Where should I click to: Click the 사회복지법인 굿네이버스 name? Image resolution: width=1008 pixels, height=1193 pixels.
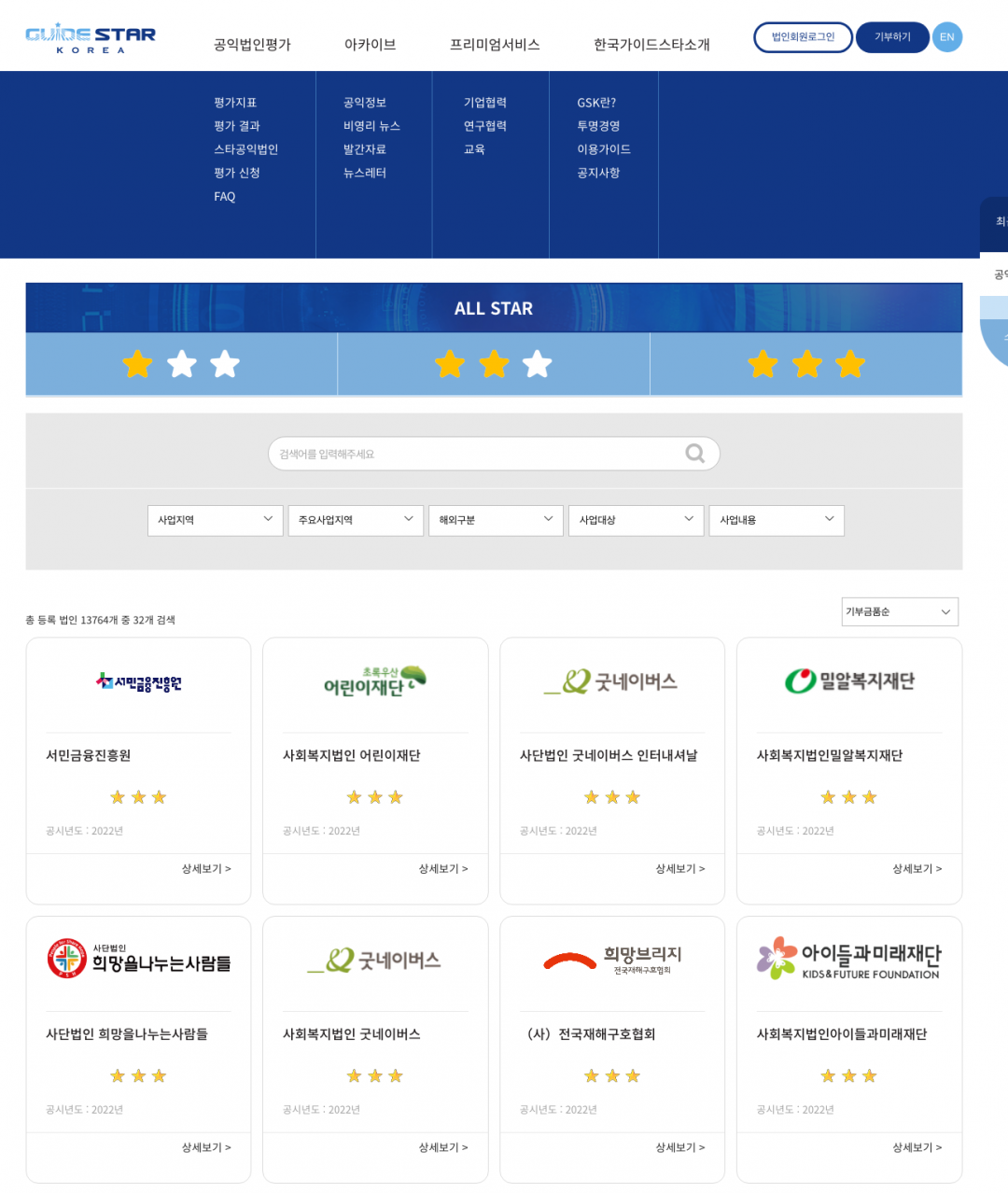pyautogui.click(x=352, y=1034)
